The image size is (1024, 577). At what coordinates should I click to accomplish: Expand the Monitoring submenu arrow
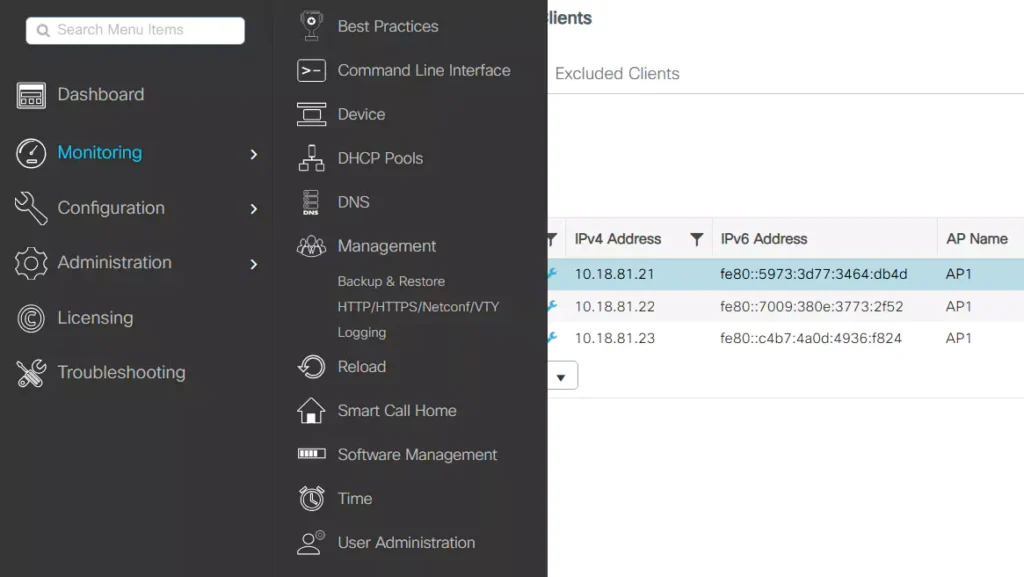[254, 154]
